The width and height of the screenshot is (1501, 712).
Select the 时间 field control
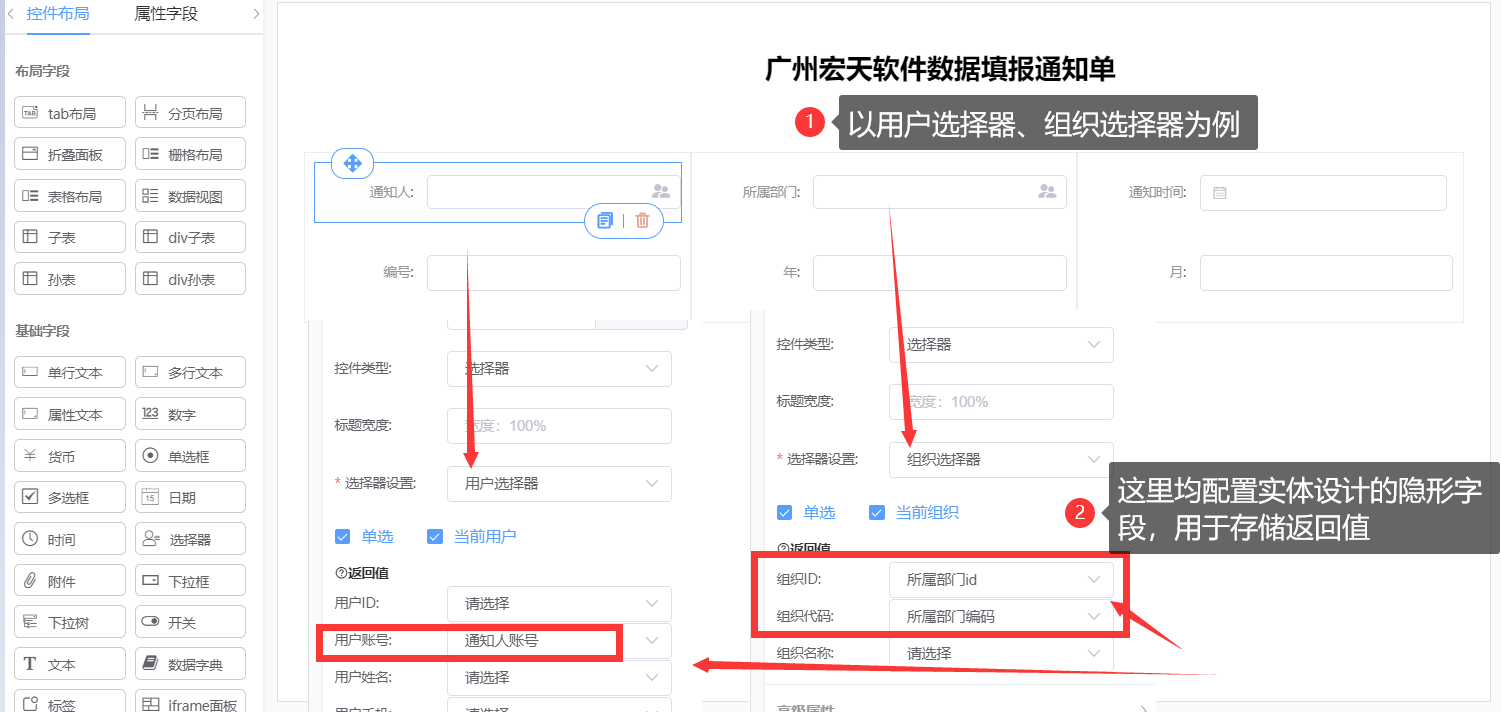pos(70,539)
